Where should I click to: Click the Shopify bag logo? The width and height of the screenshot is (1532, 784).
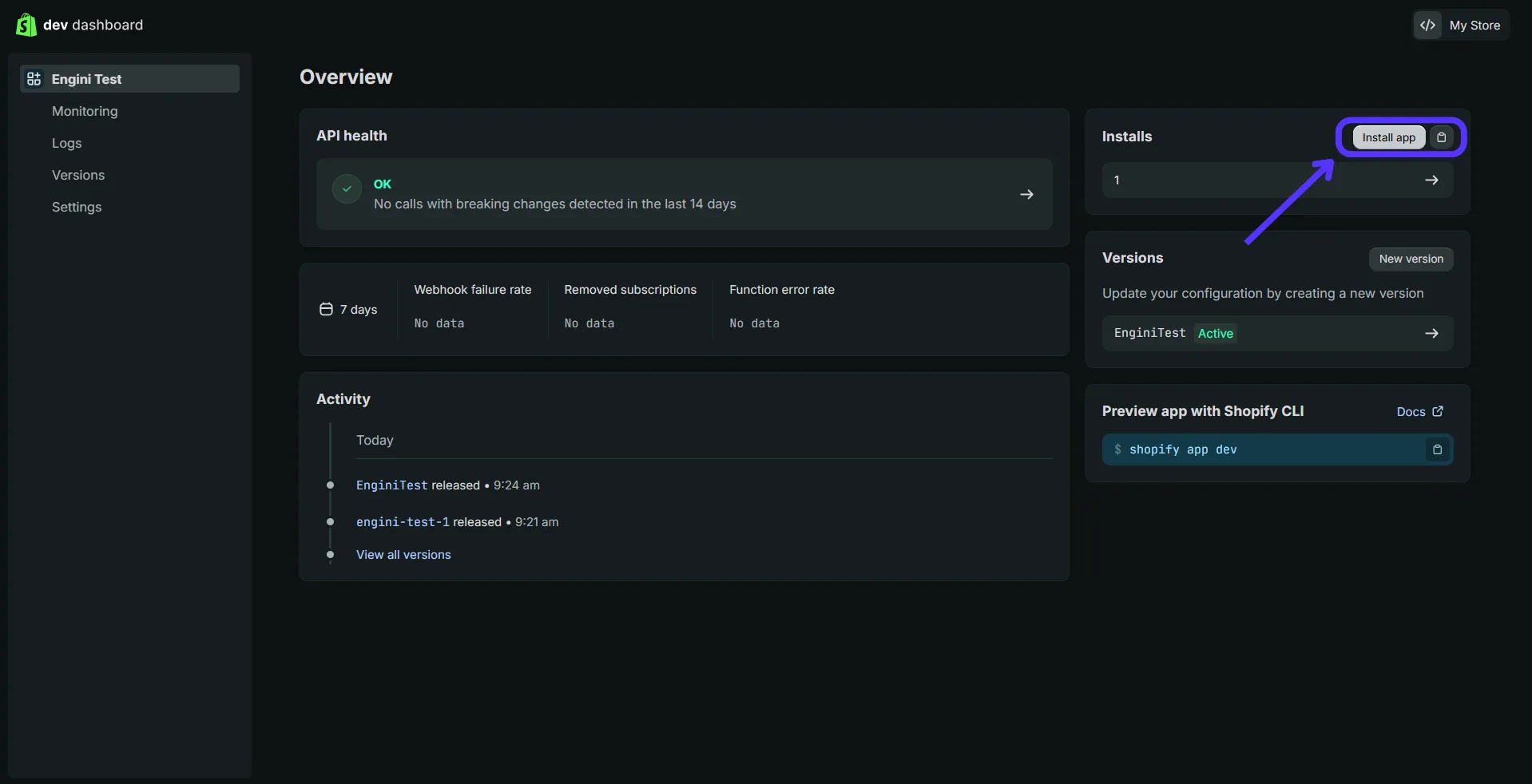click(x=26, y=25)
